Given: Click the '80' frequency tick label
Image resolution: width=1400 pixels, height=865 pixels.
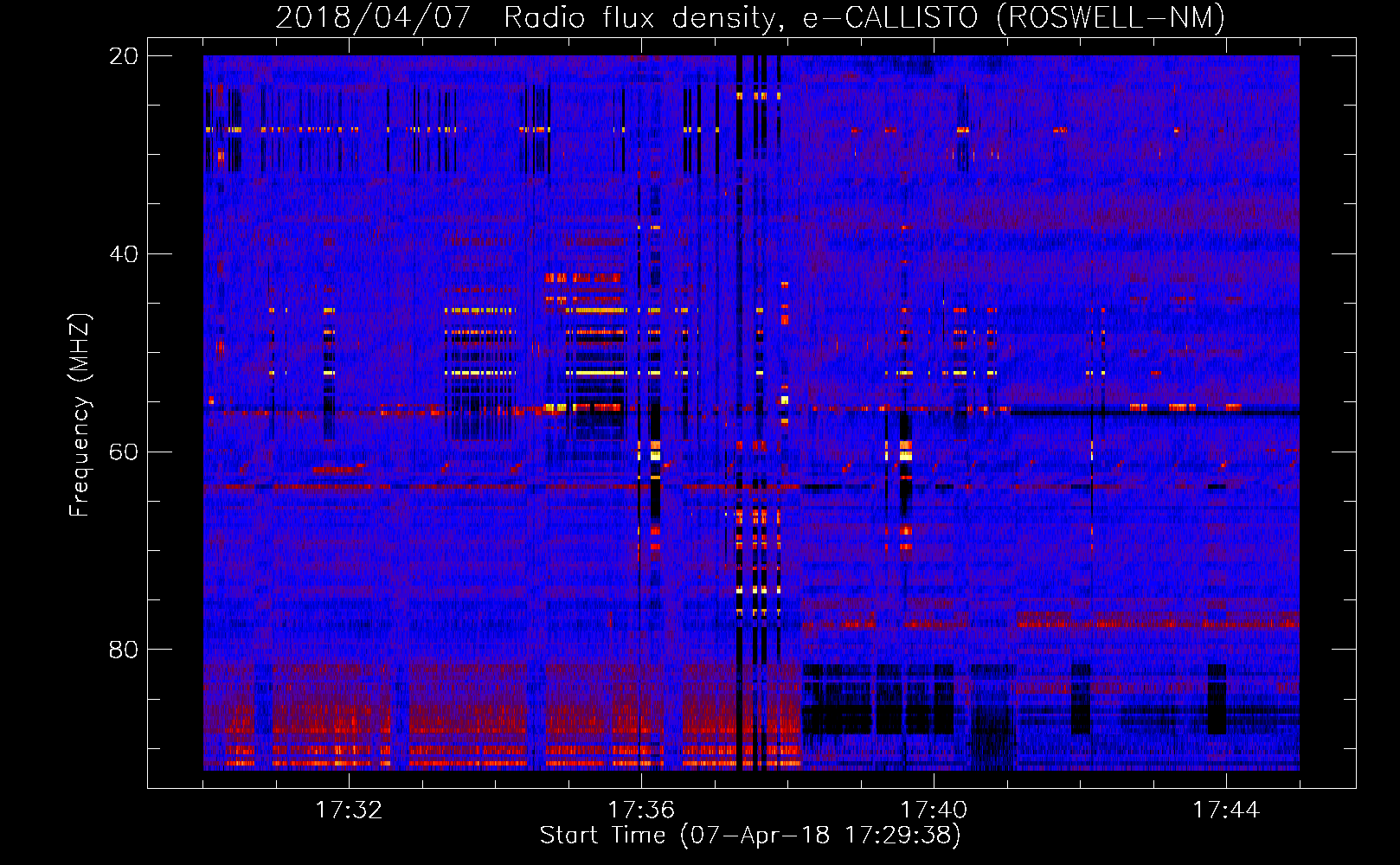Looking at the screenshot, I should click(124, 650).
